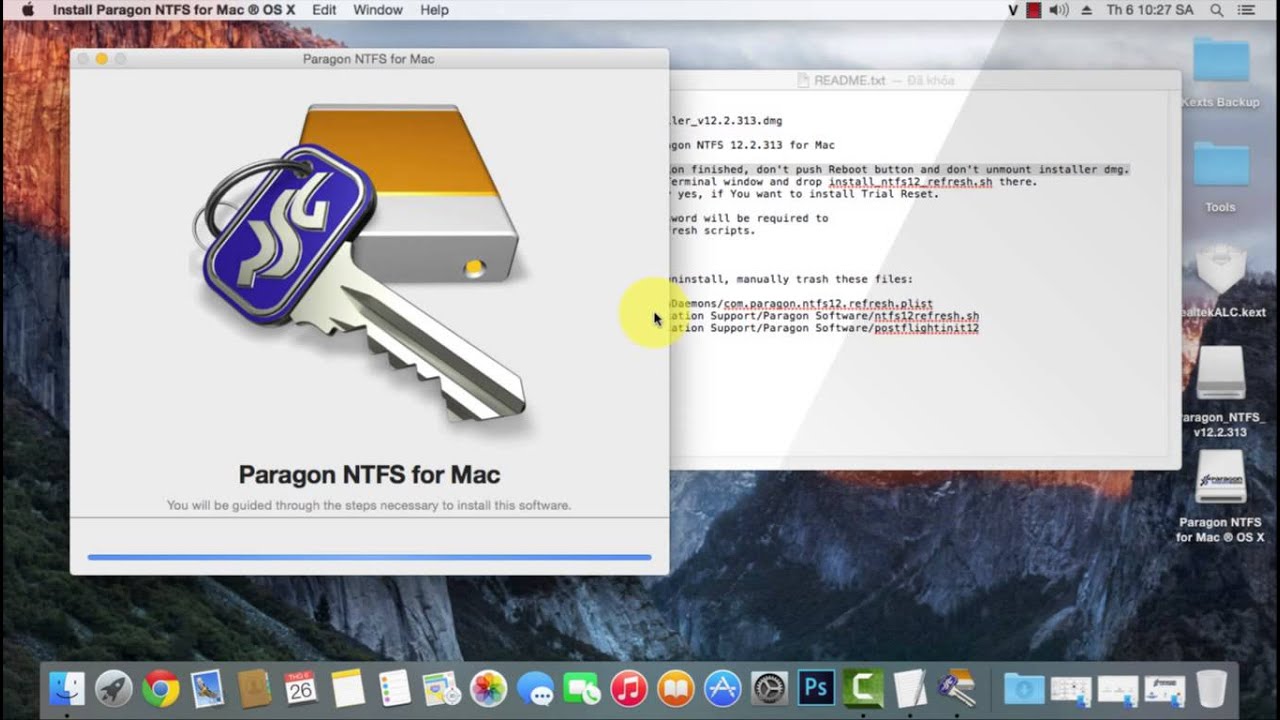Open TextEdit paper-and-pen icon in Dock
The width and height of the screenshot is (1280, 720).
click(909, 688)
